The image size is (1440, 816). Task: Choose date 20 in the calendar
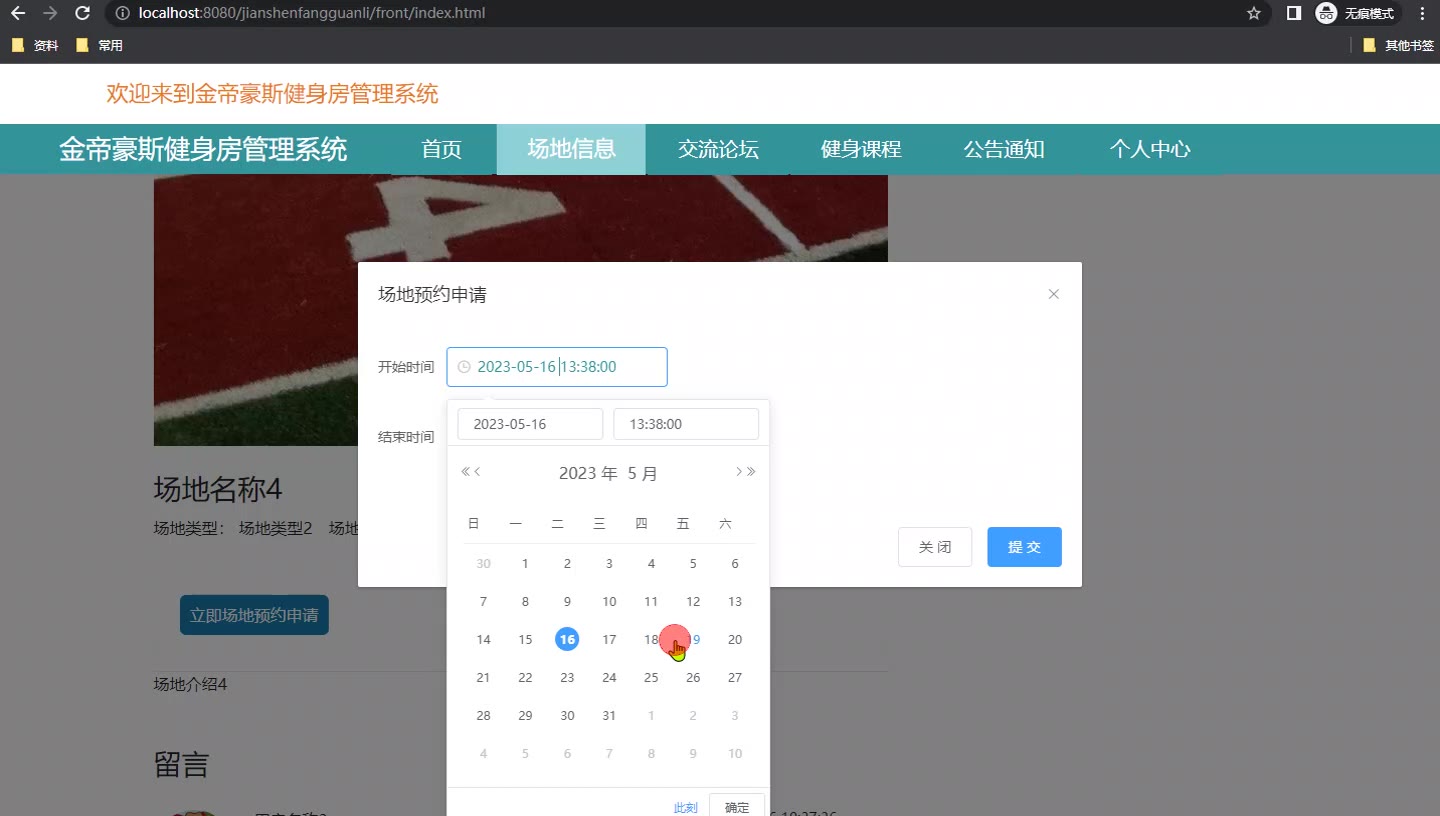tap(735, 640)
